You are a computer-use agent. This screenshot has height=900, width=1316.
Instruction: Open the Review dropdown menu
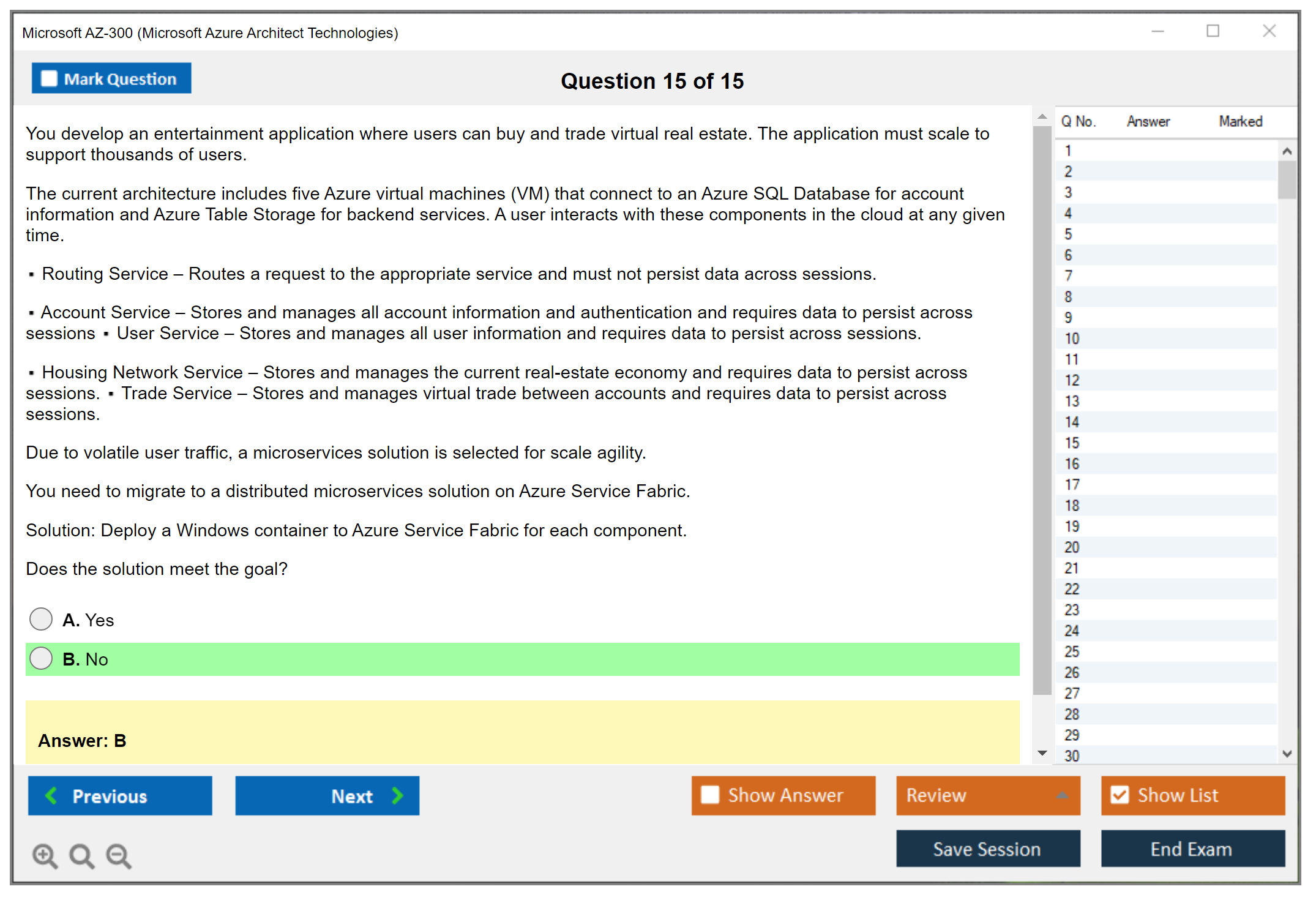click(1062, 795)
